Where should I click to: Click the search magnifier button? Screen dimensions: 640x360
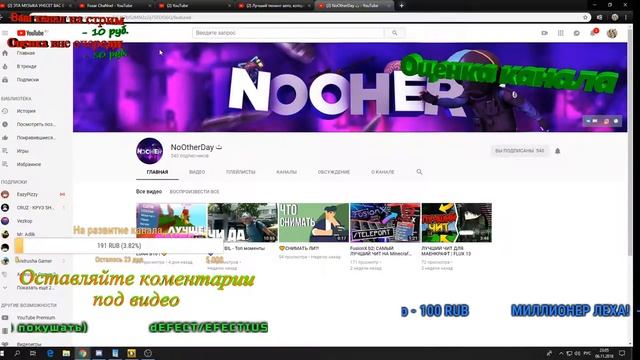(394, 33)
